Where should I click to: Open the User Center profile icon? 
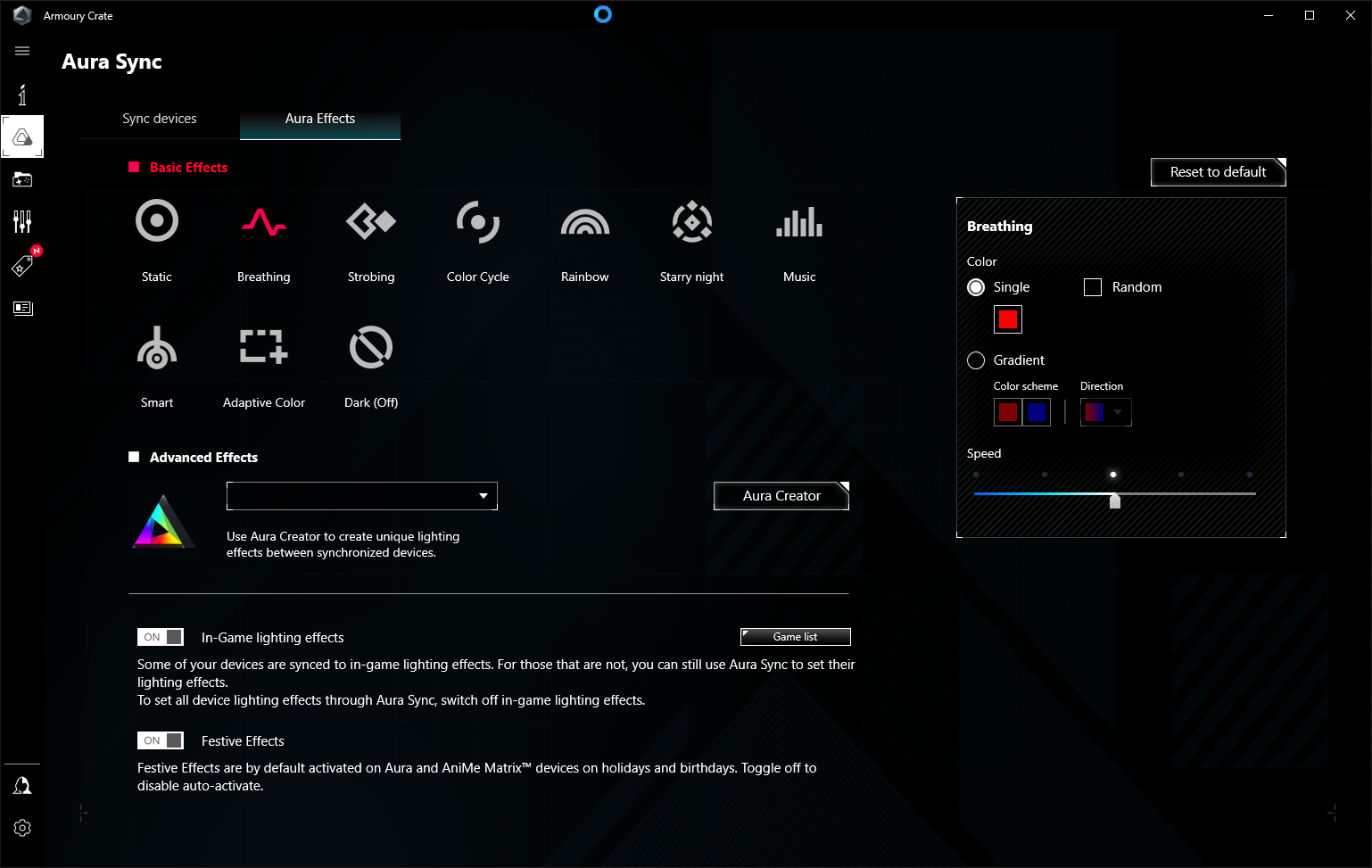point(22,785)
